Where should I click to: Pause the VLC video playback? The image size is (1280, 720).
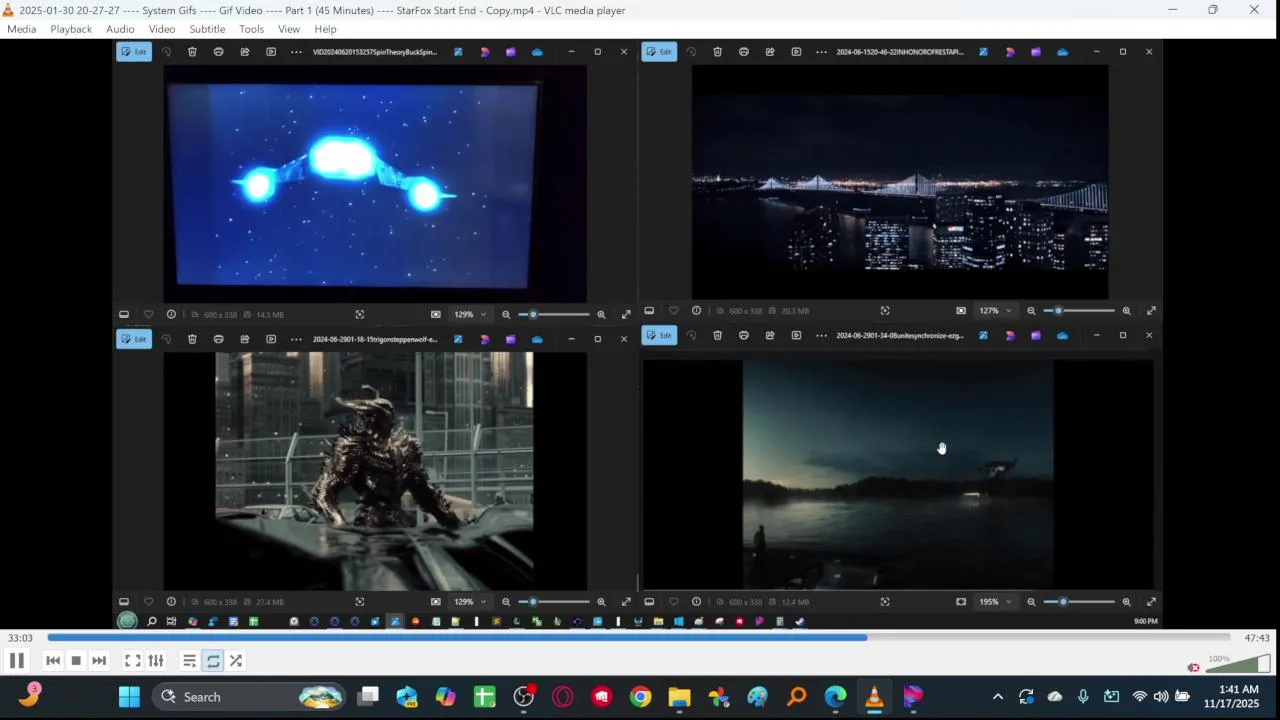(16, 661)
